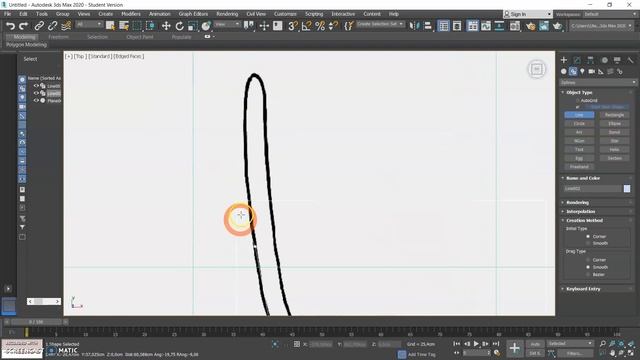Open the Scripting menu

[314, 14]
